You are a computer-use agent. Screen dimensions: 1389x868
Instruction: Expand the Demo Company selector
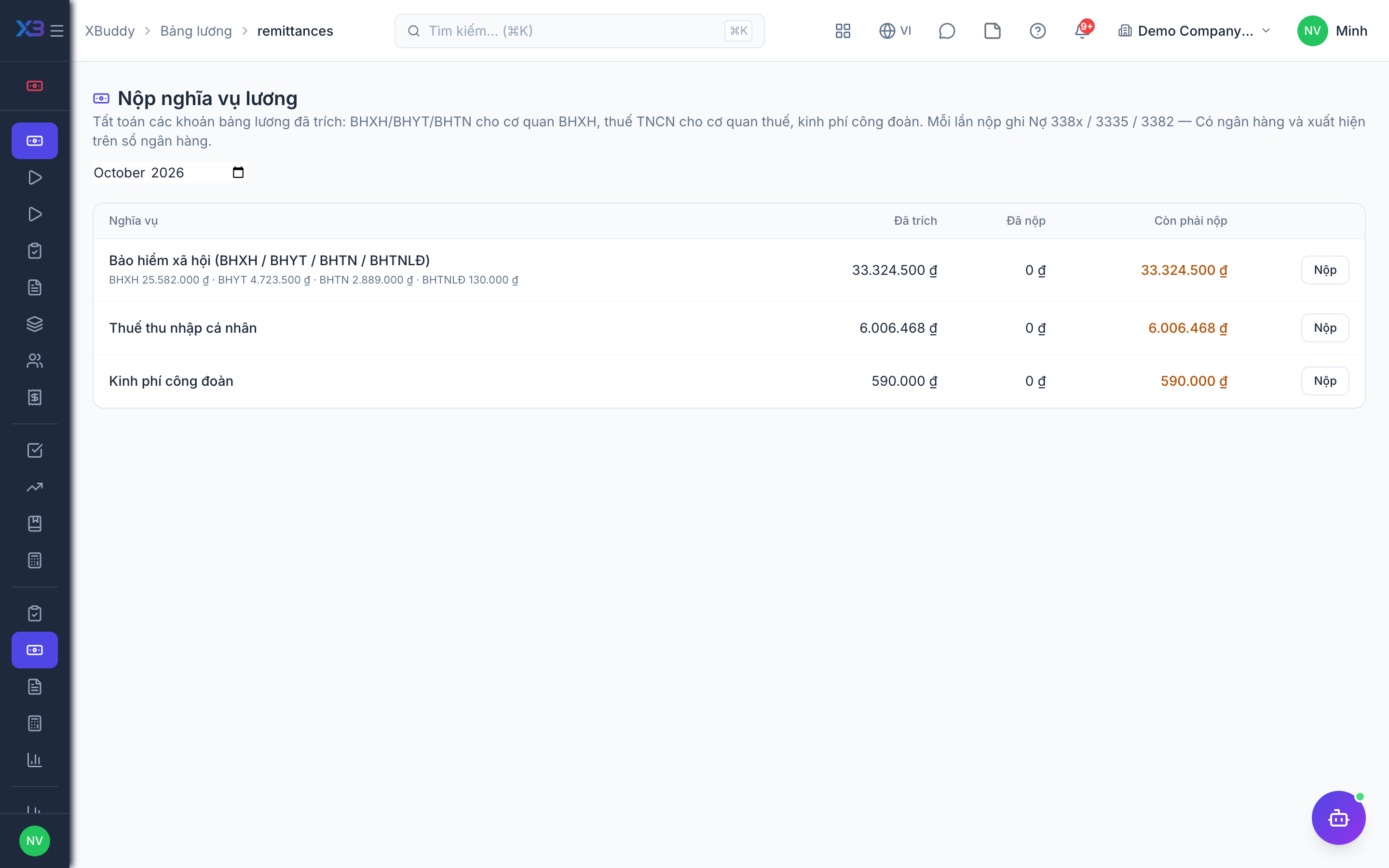(1195, 31)
